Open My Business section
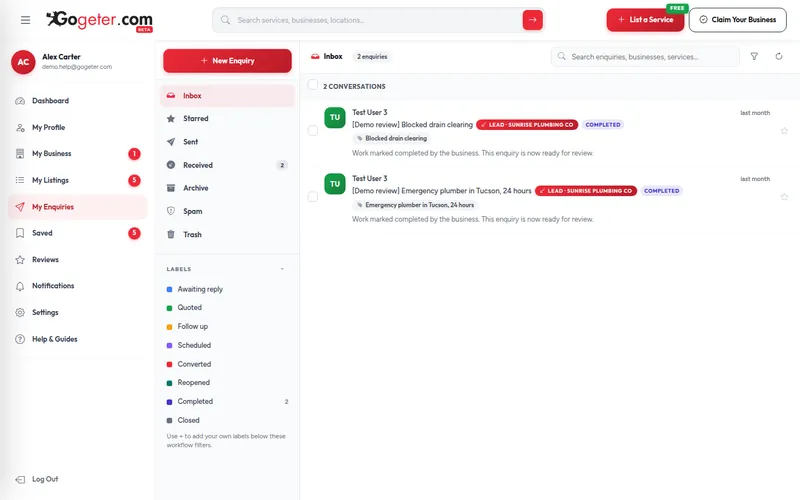The width and height of the screenshot is (800, 500). coord(78,154)
